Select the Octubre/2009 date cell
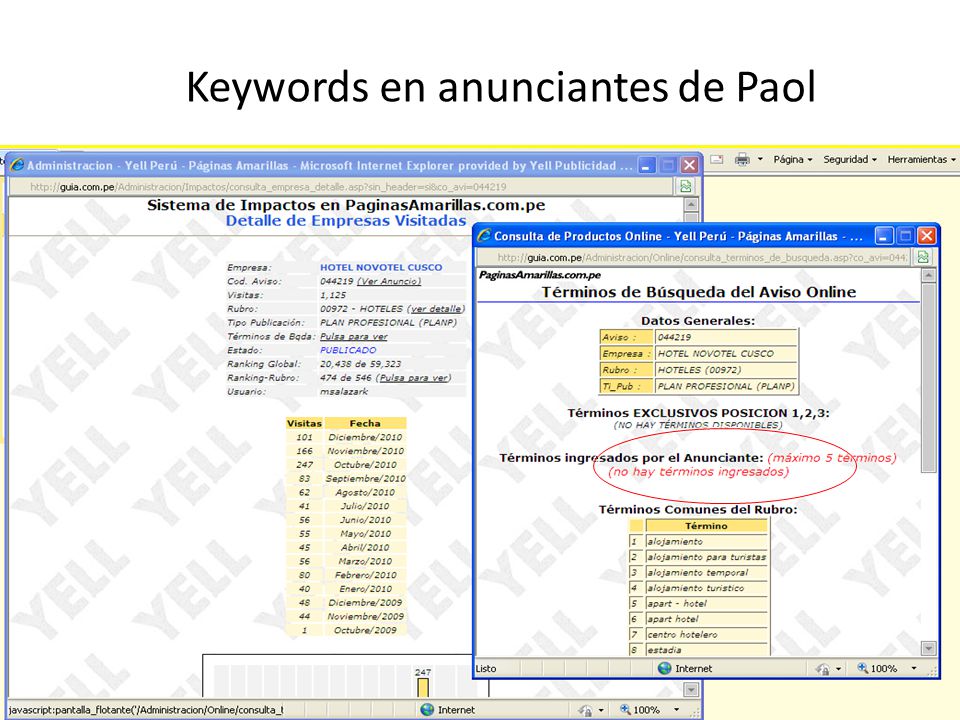The image size is (960, 720). tap(365, 630)
